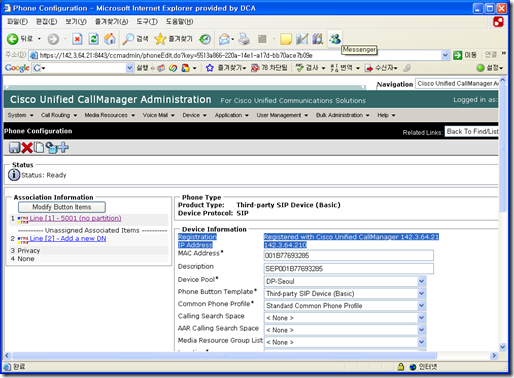
Task: Open the Voice Mail menu
Action: (159, 115)
